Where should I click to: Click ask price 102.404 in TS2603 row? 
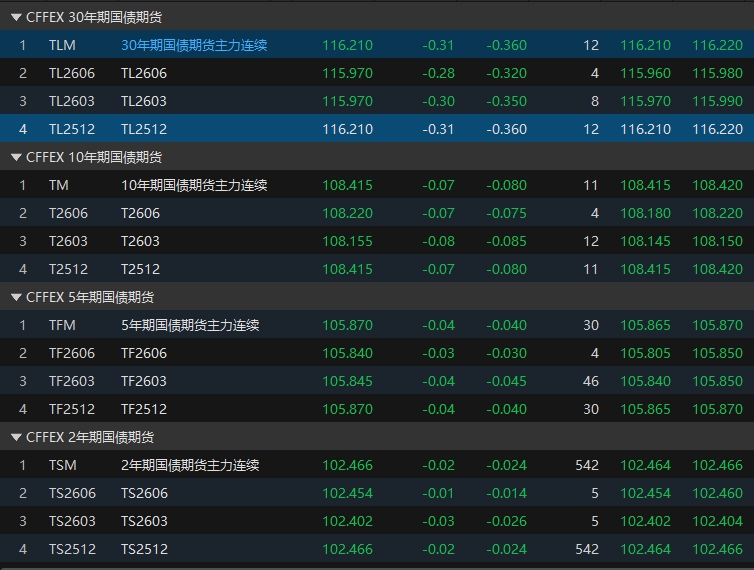[717, 521]
